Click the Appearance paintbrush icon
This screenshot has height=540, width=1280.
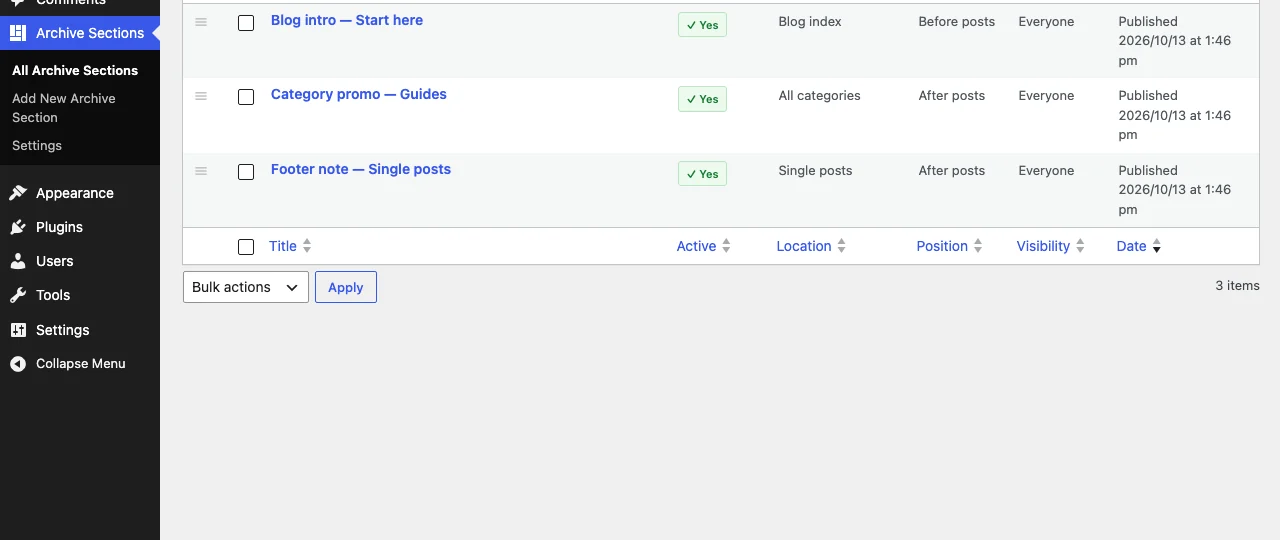18,193
